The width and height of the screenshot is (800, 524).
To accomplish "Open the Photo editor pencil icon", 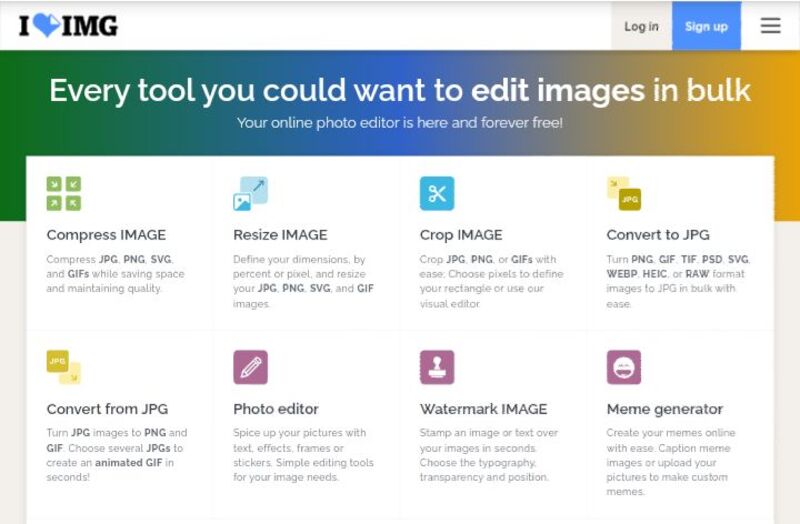I will 251,367.
